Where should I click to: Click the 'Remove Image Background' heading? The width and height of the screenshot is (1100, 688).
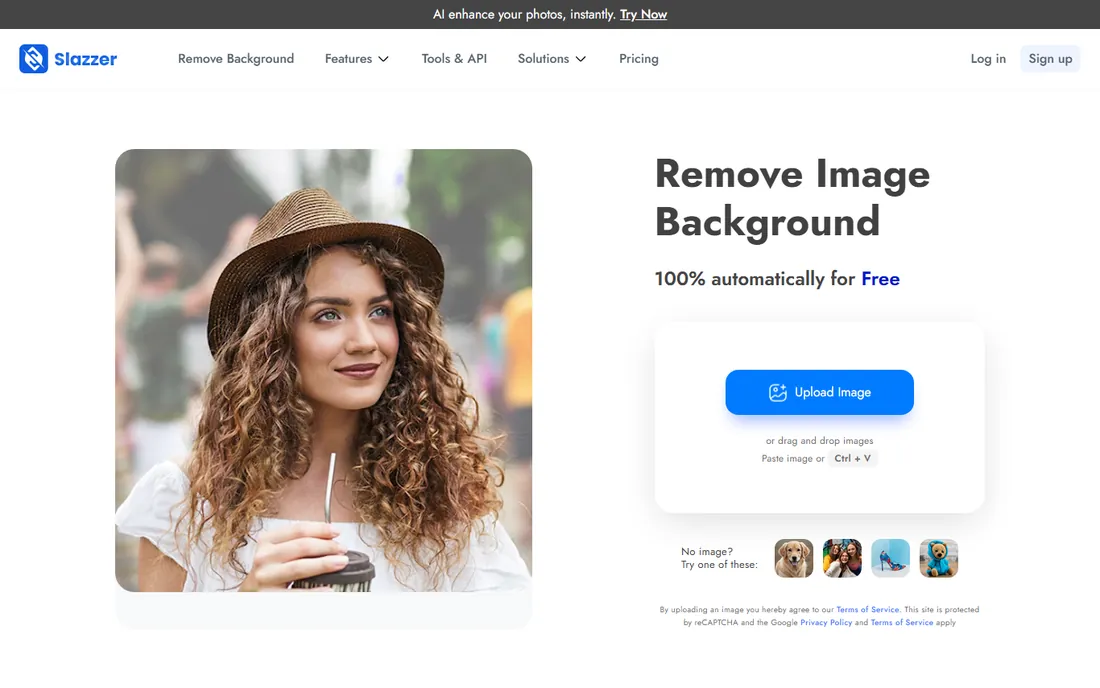click(792, 198)
